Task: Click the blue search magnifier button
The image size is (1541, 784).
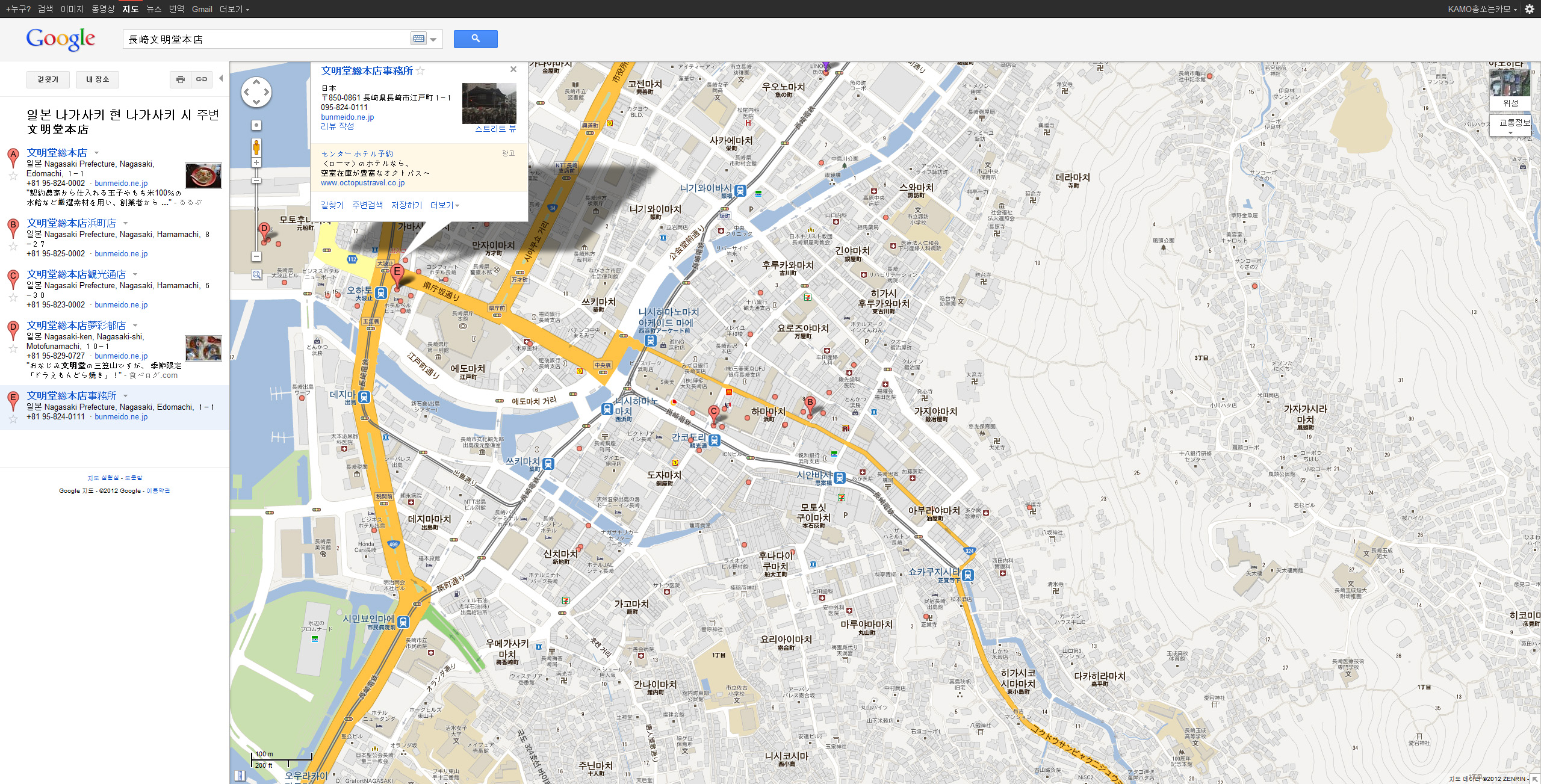Action: tap(476, 39)
